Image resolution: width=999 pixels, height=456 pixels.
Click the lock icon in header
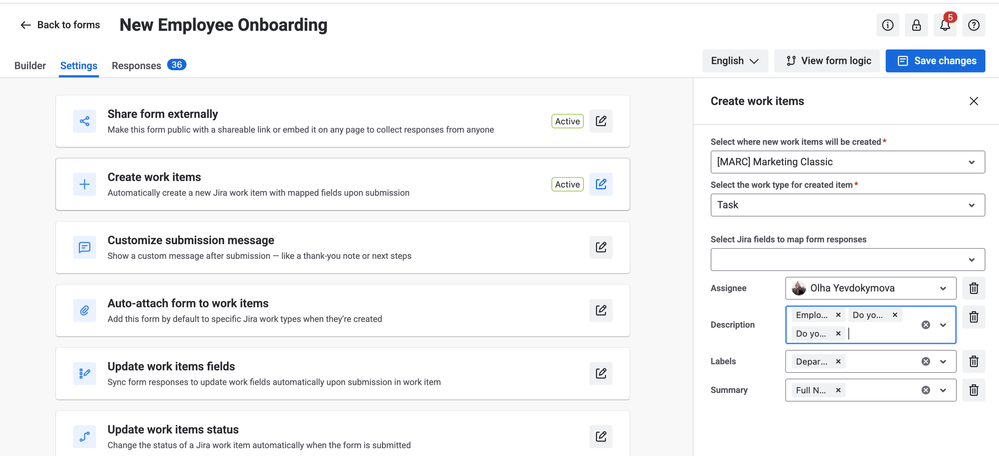click(x=916, y=25)
